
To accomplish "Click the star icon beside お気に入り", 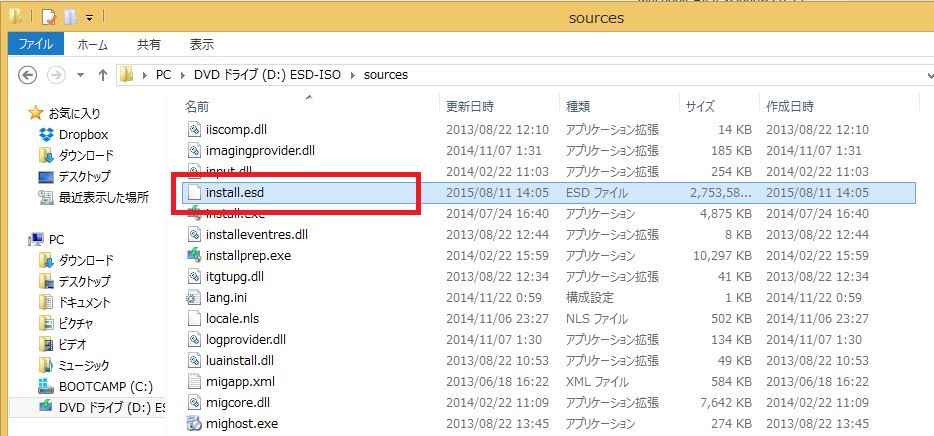I will coord(36,113).
